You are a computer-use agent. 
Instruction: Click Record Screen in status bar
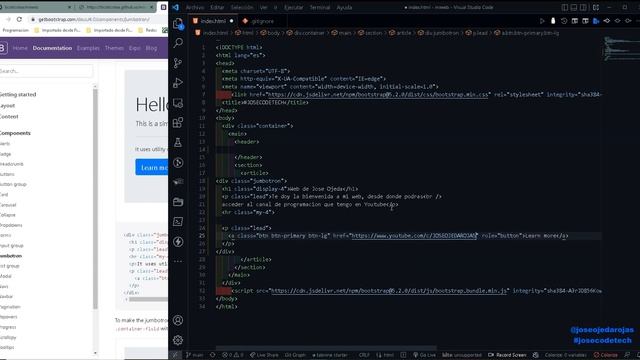pyautogui.click(x=507, y=355)
